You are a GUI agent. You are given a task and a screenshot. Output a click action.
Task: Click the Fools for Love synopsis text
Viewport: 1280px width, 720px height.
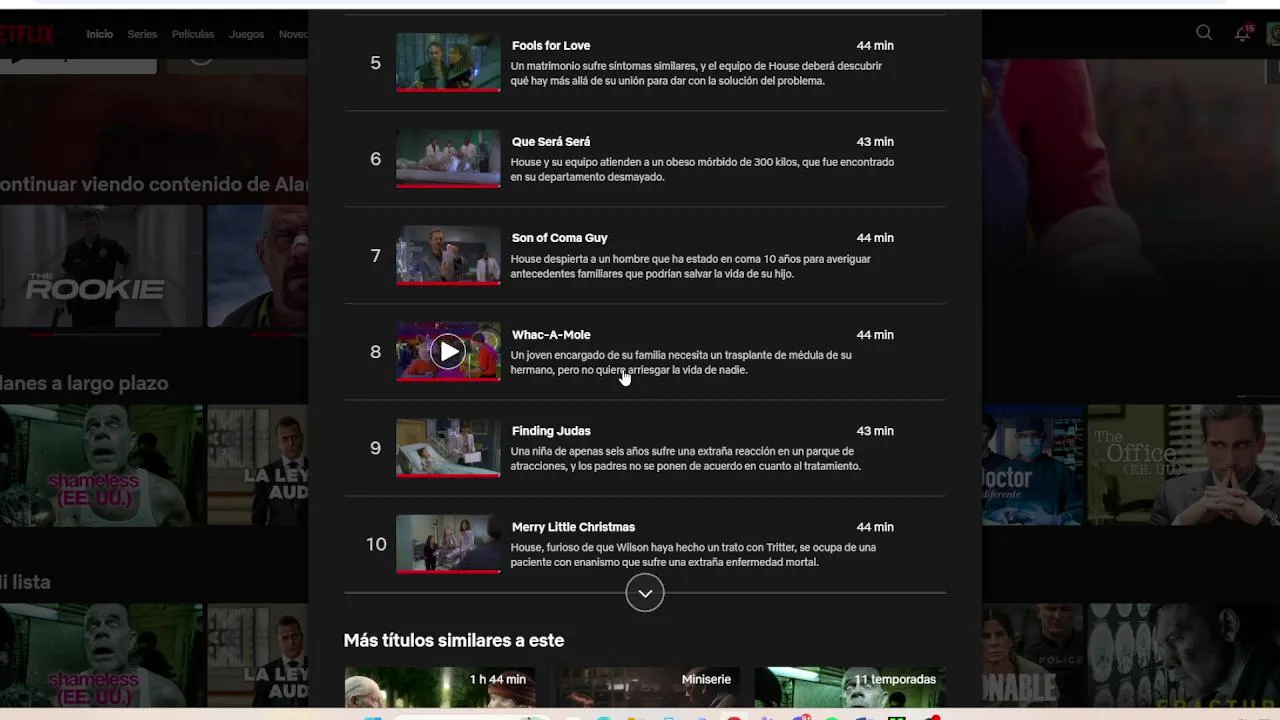(696, 74)
